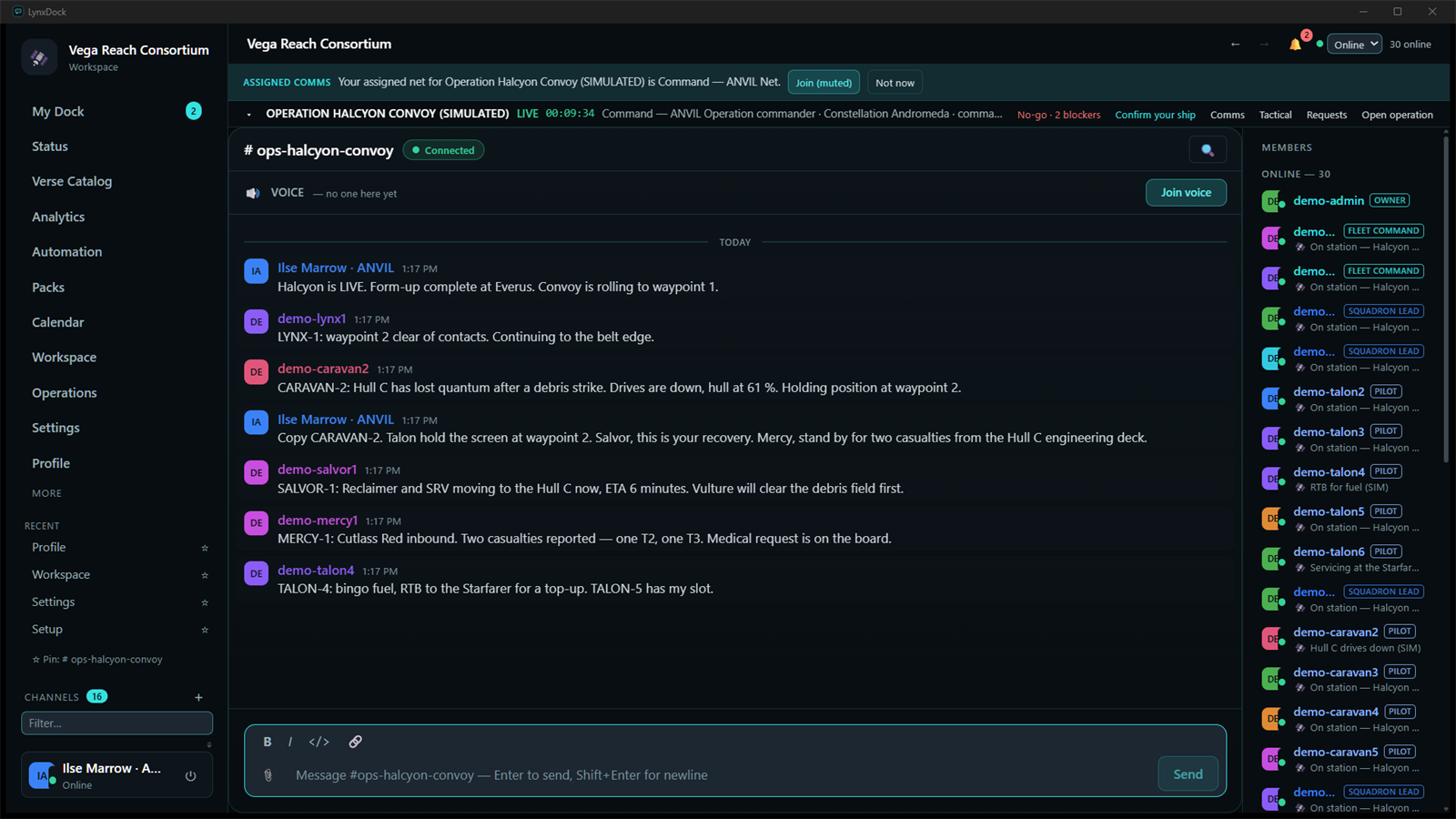Open demo-mercy1 profile from message

(318, 521)
